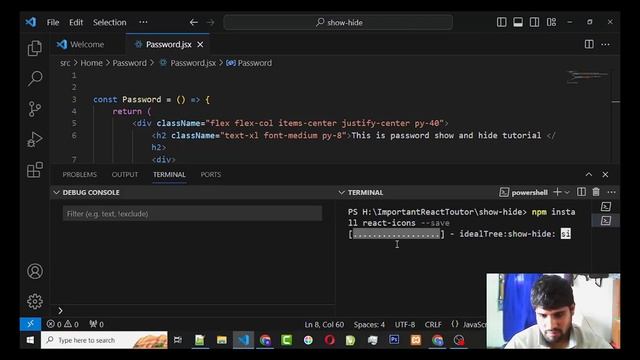Click the src breadcrumb
Image resolution: width=640 pixels, height=360 pixels.
[x=65, y=63]
